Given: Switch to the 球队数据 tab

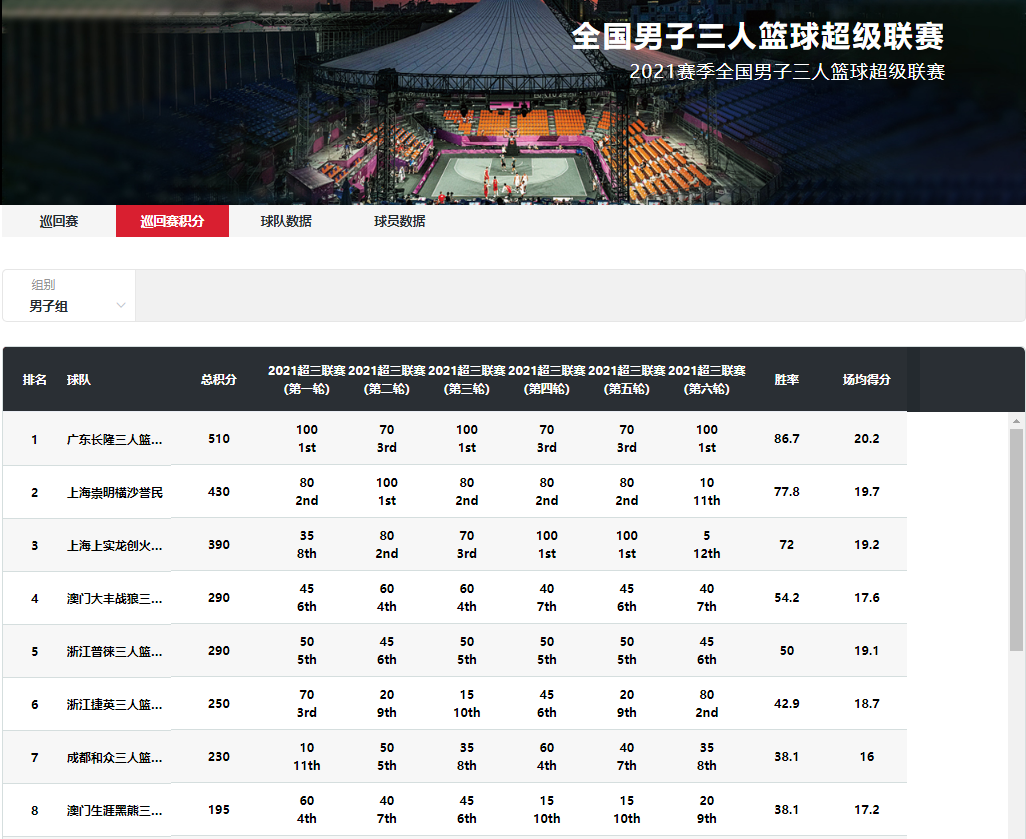Looking at the screenshot, I should tap(286, 221).
